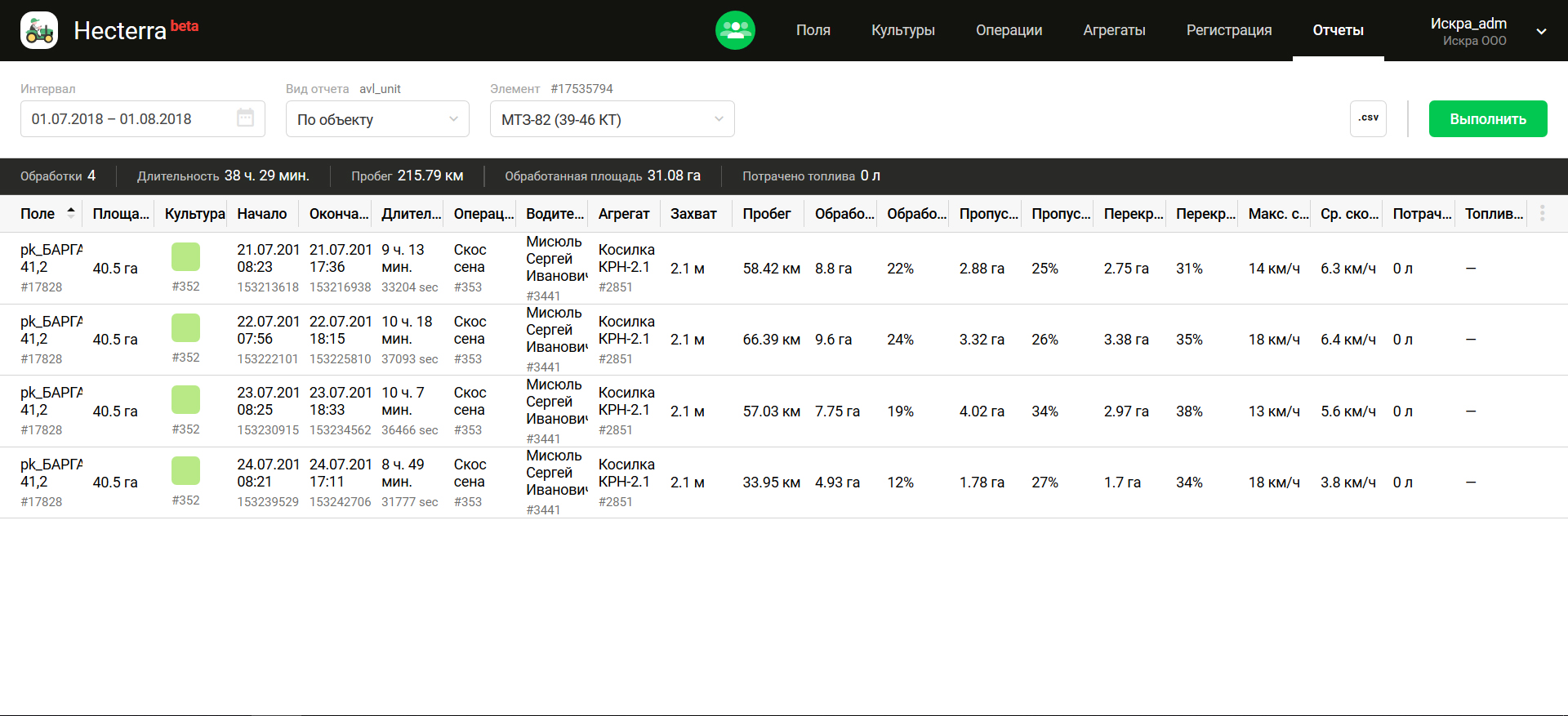Switch to the Операции tab

click(x=1009, y=30)
